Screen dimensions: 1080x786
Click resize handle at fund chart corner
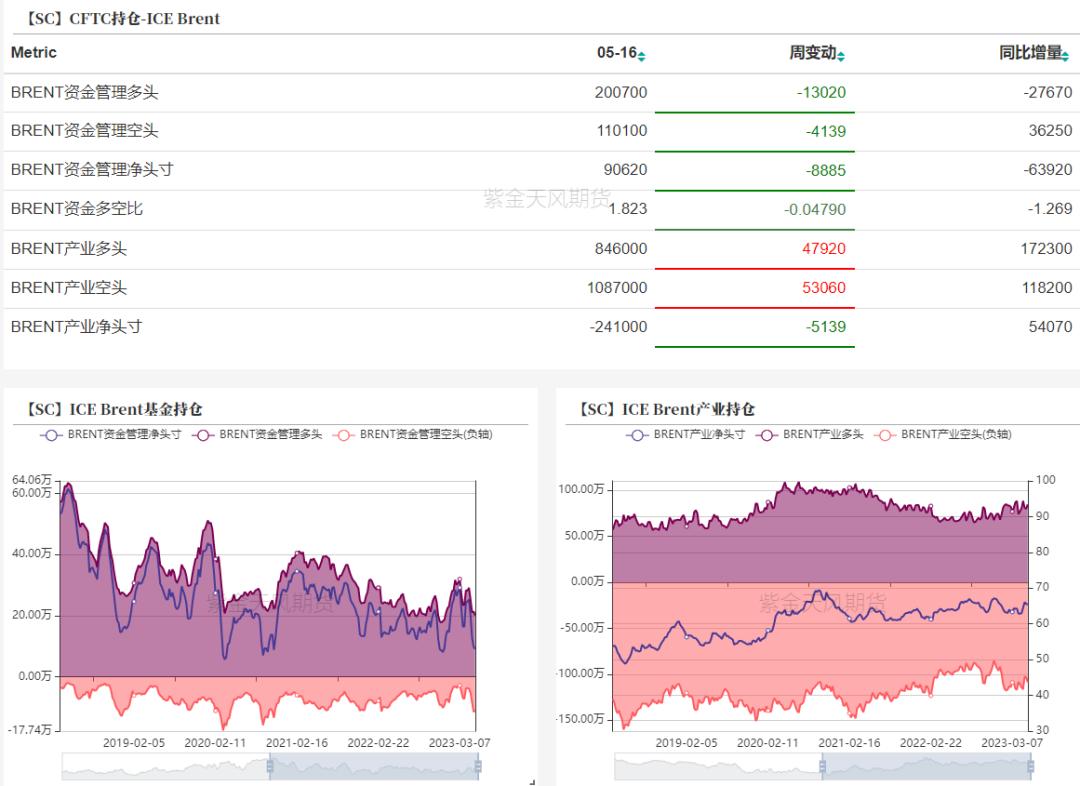pos(532,781)
